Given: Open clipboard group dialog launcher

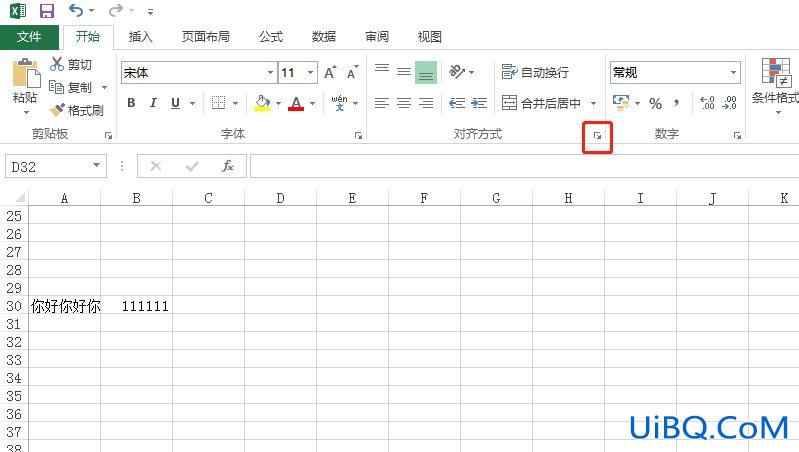Looking at the screenshot, I should click(108, 136).
